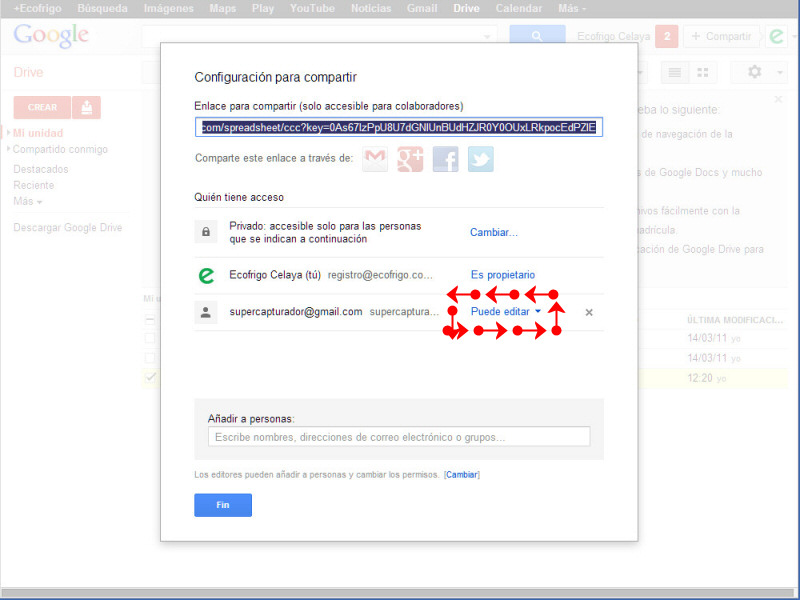Expand Compartido conmigo tree item
This screenshot has width=800, height=600.
click(x=8, y=149)
